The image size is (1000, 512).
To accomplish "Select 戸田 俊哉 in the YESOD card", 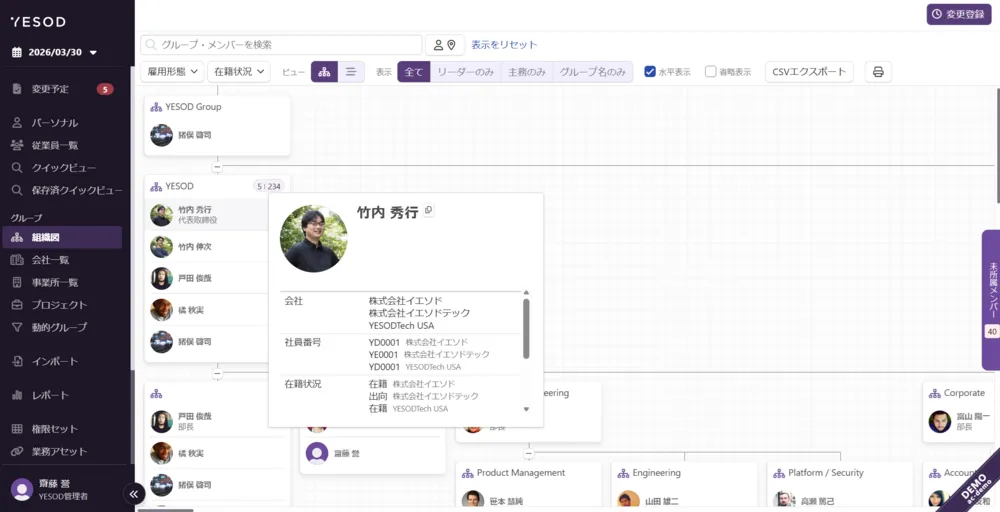I will [207, 279].
